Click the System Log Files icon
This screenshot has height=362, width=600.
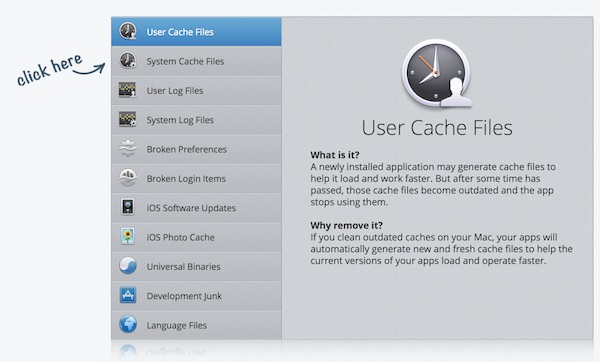[127, 119]
